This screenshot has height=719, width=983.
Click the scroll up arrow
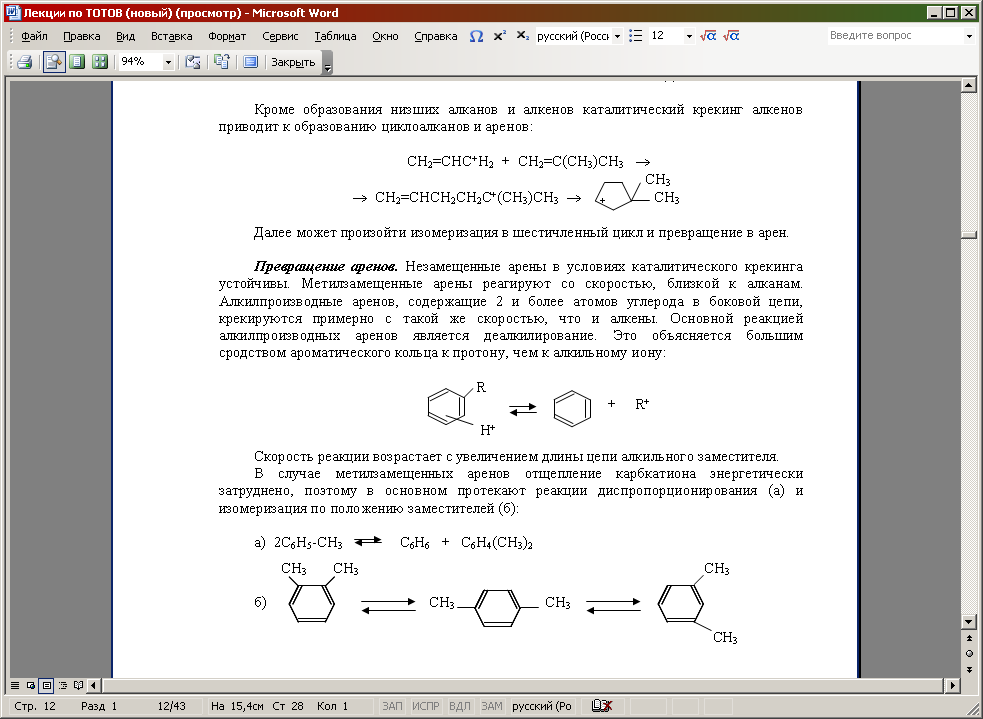pos(969,85)
